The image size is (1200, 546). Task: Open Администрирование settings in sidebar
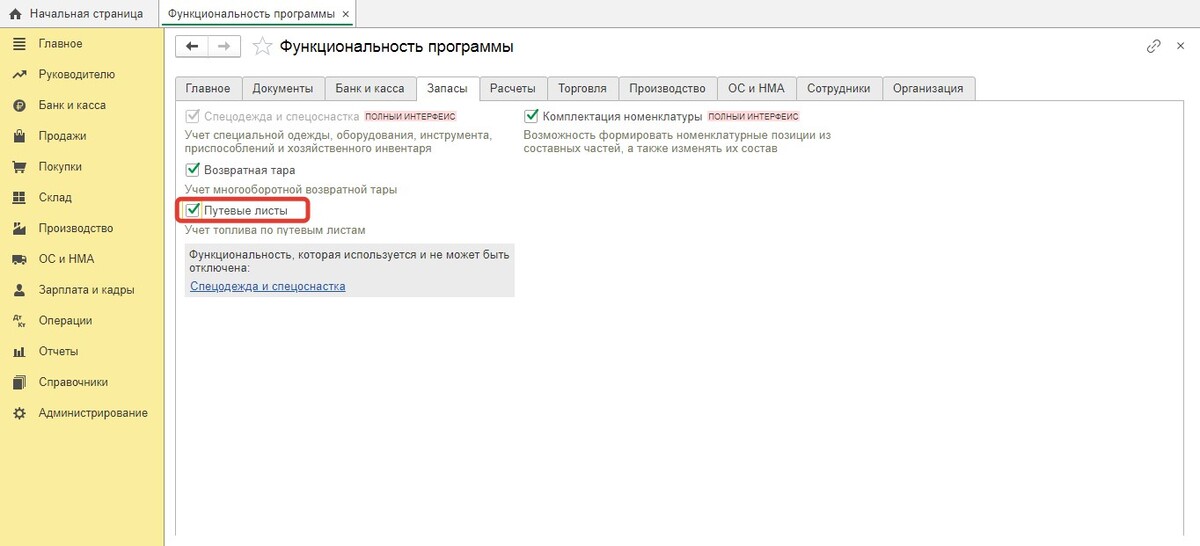click(x=92, y=413)
